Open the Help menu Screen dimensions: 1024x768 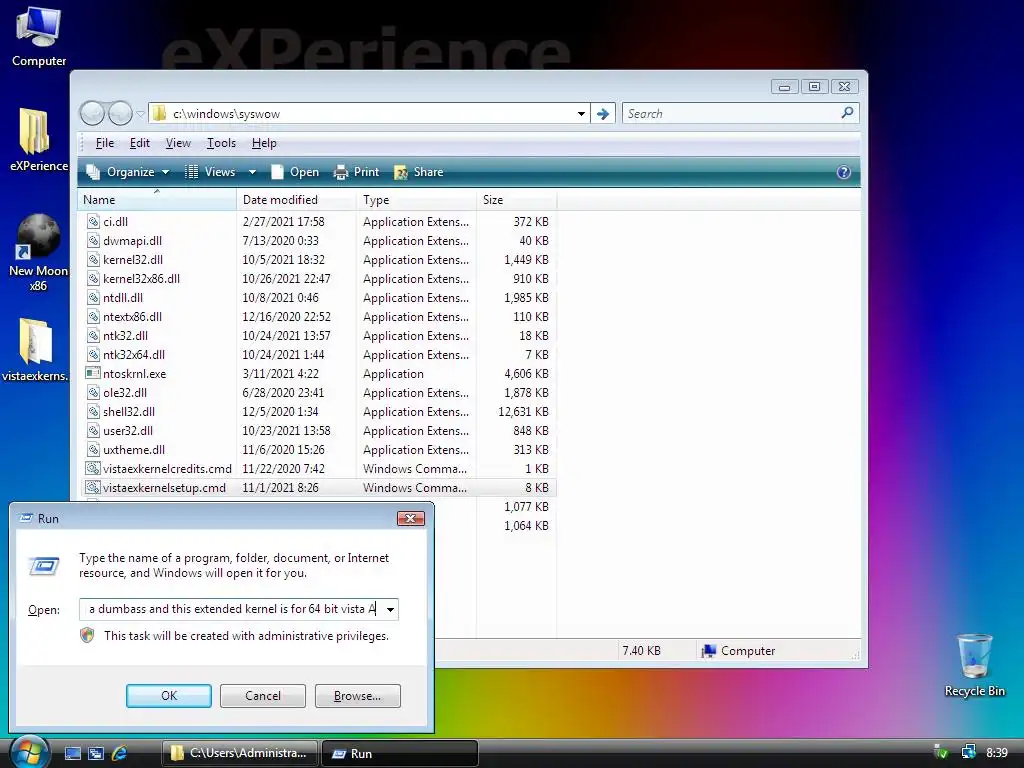coord(264,143)
